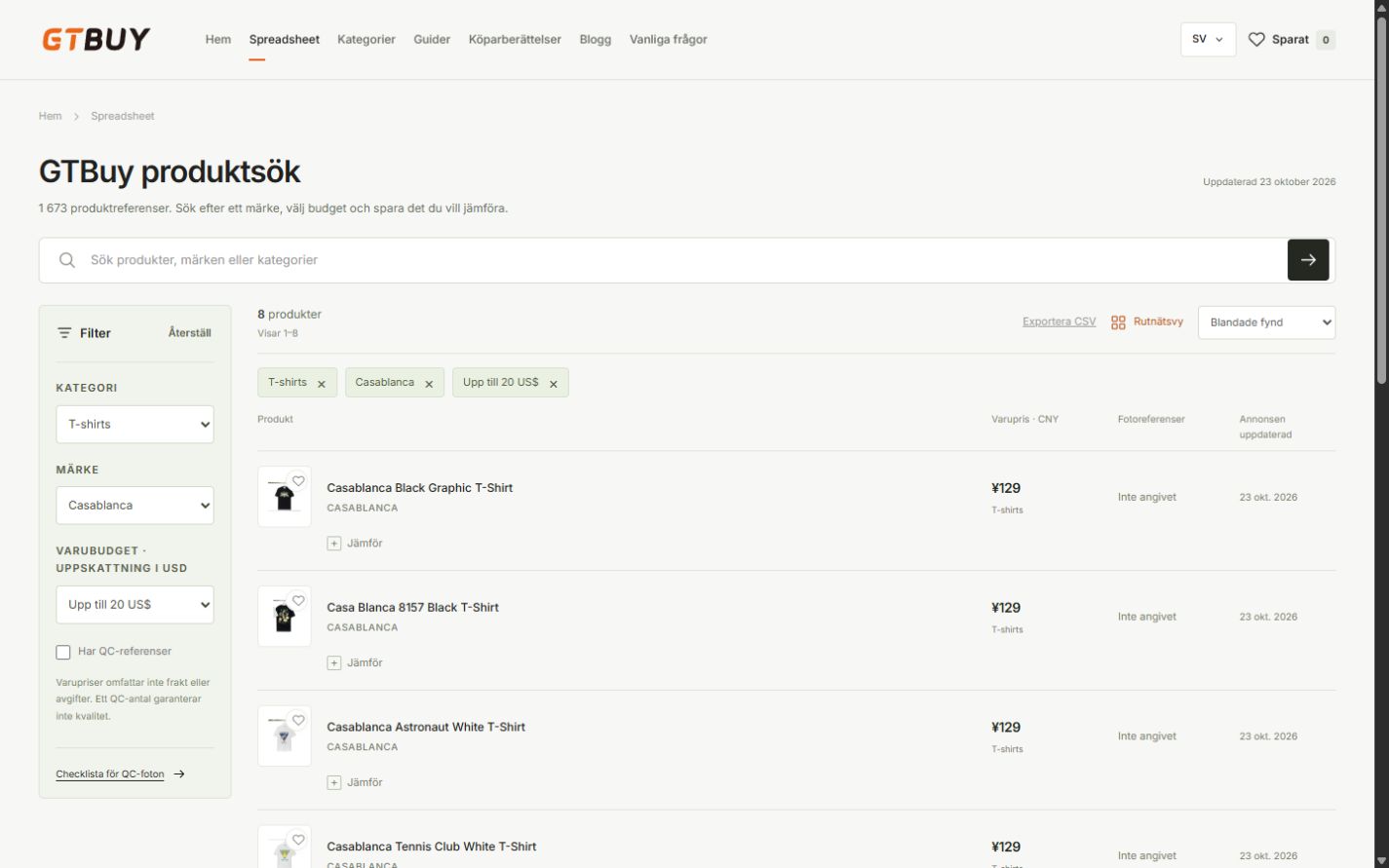1389x868 pixels.
Task: Open the Casa Blanca 8157 Black T-Shirt thumbnail
Action: pos(285,617)
